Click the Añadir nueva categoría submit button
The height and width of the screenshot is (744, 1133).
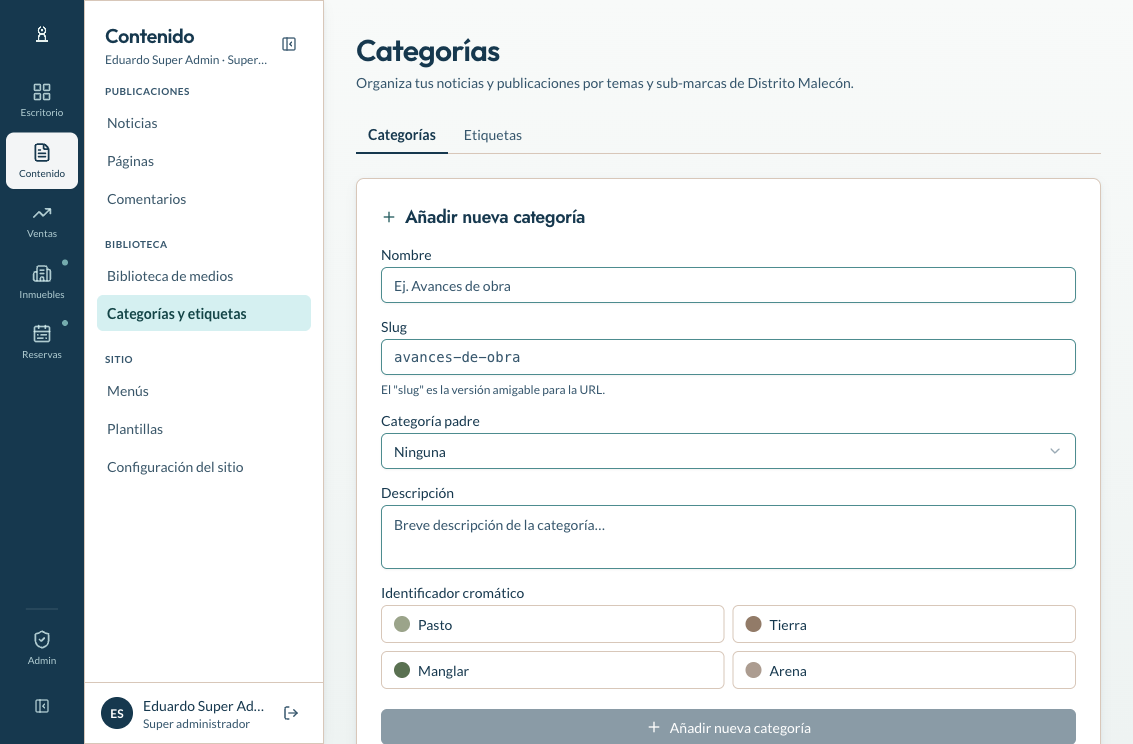pyautogui.click(x=728, y=727)
